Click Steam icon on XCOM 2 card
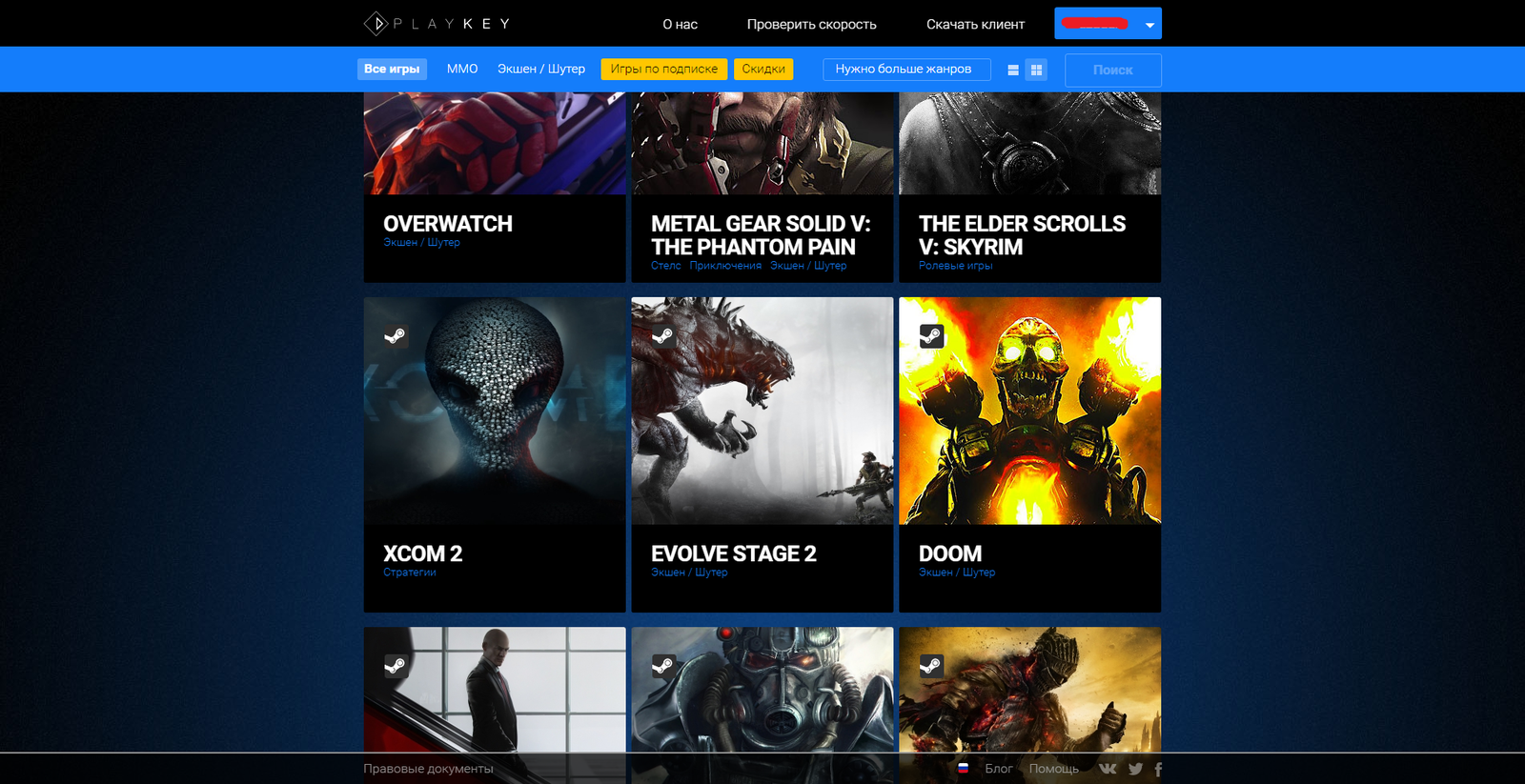The width and height of the screenshot is (1525, 784). pyautogui.click(x=396, y=335)
